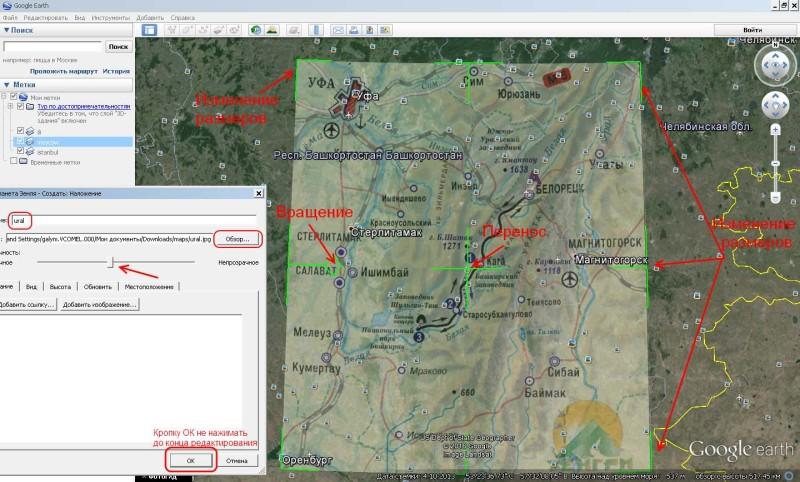800x482 pixels.
Task: Switch to the Местоположение tab
Action: click(x=149, y=287)
